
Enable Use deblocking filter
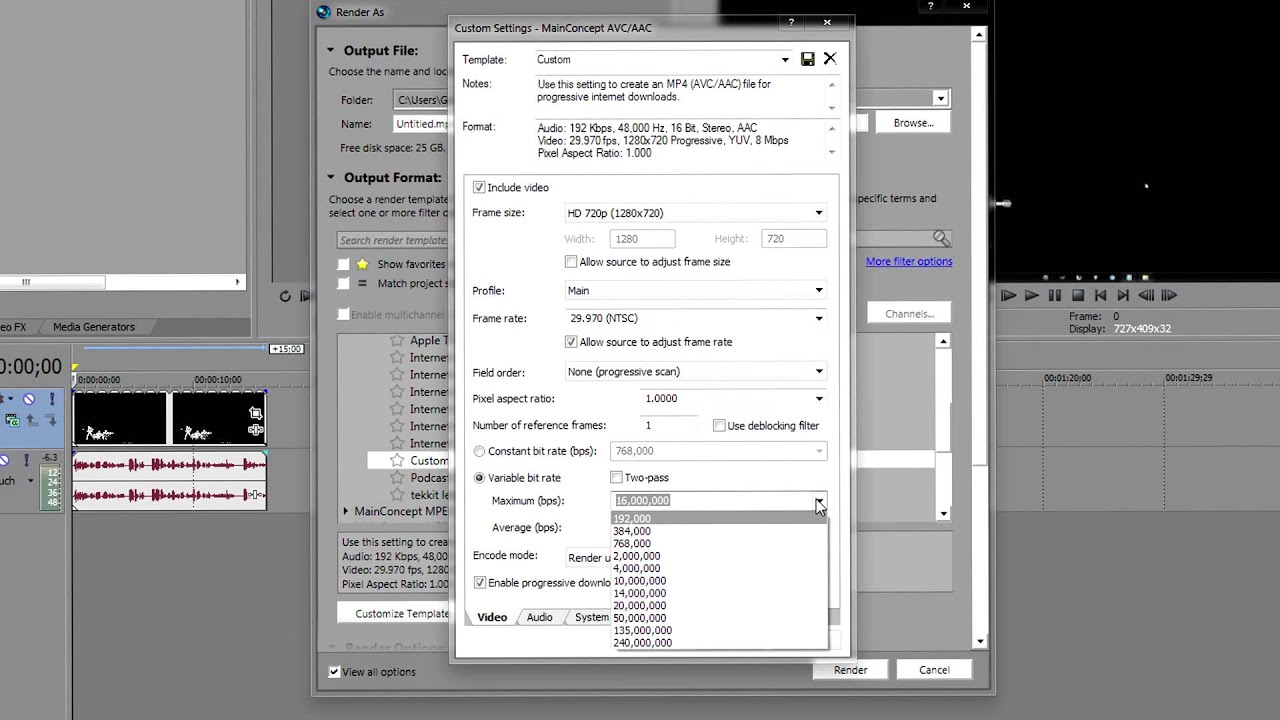[x=719, y=425]
